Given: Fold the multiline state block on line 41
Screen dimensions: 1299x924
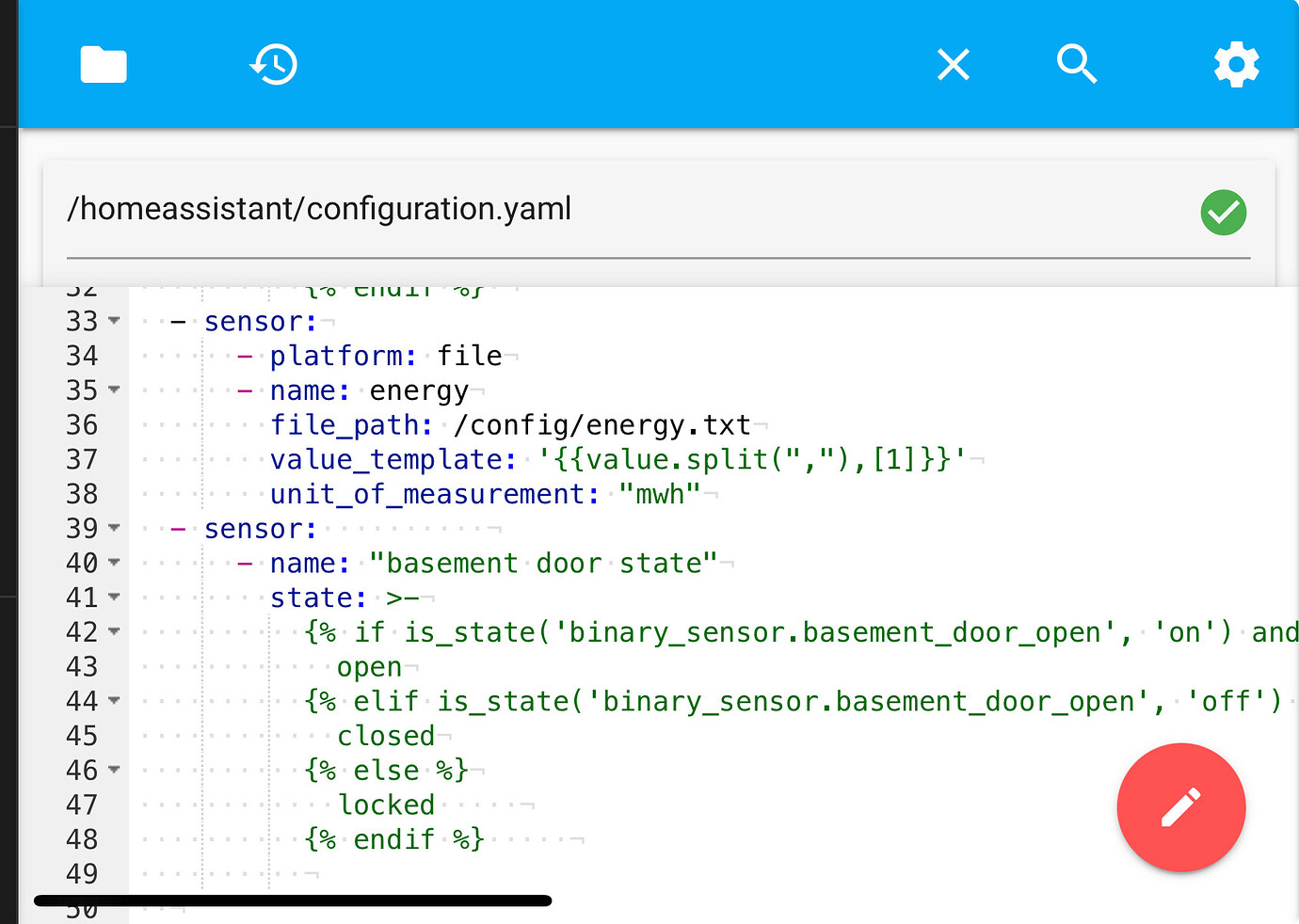Looking at the screenshot, I should pyautogui.click(x=114, y=597).
